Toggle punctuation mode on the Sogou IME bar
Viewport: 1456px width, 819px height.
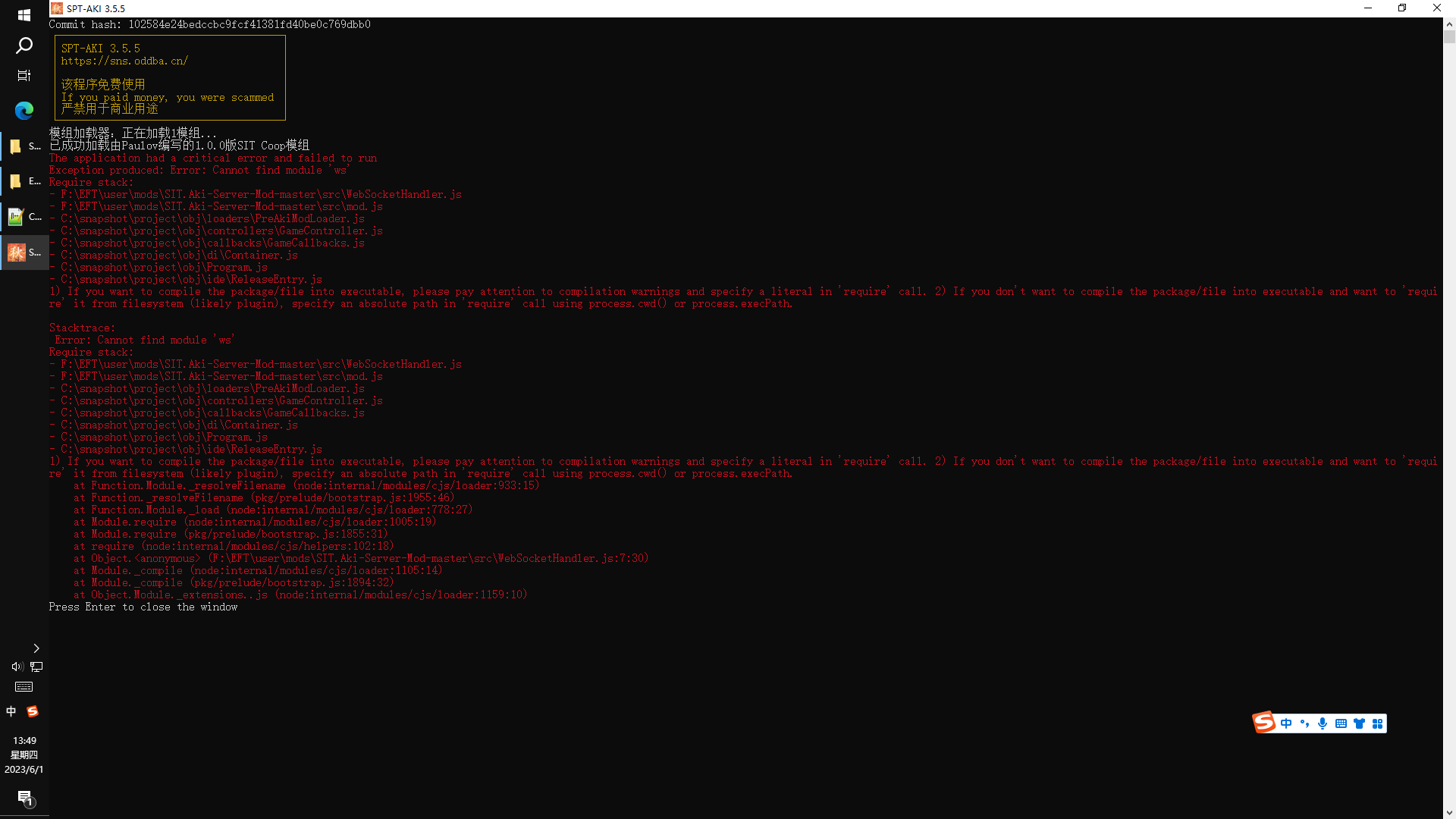pos(1304,723)
